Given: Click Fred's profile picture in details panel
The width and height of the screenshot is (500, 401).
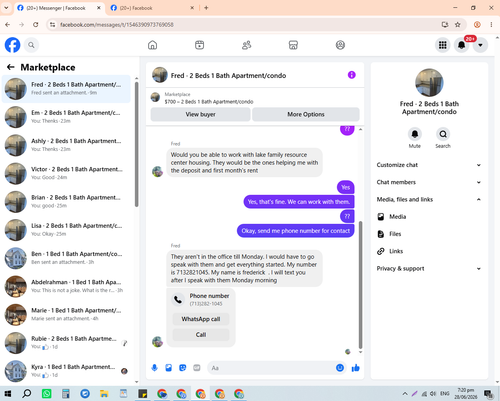Looking at the screenshot, I should coord(429,83).
